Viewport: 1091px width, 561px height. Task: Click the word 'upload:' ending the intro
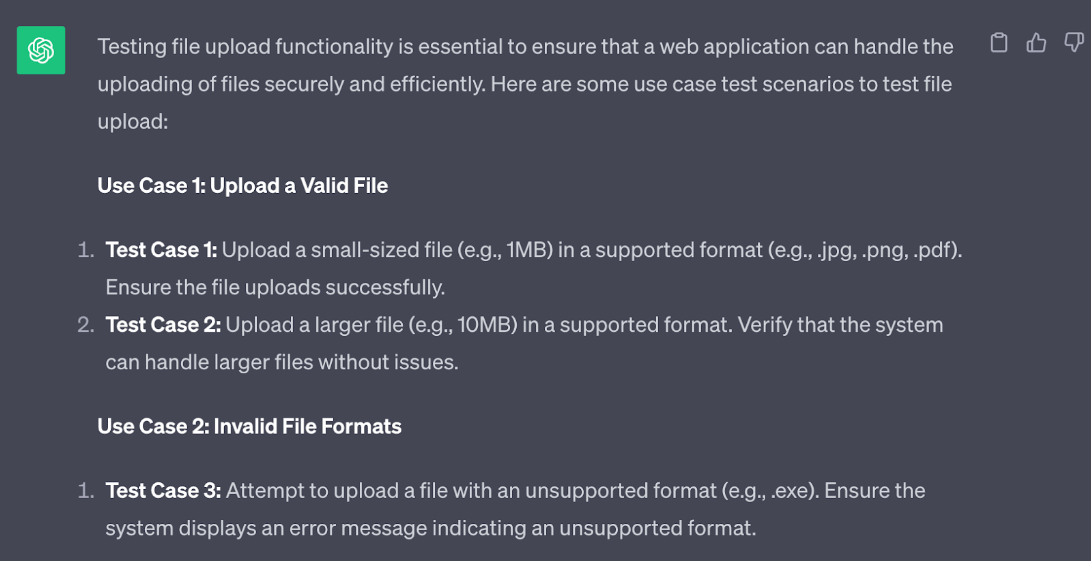(133, 123)
